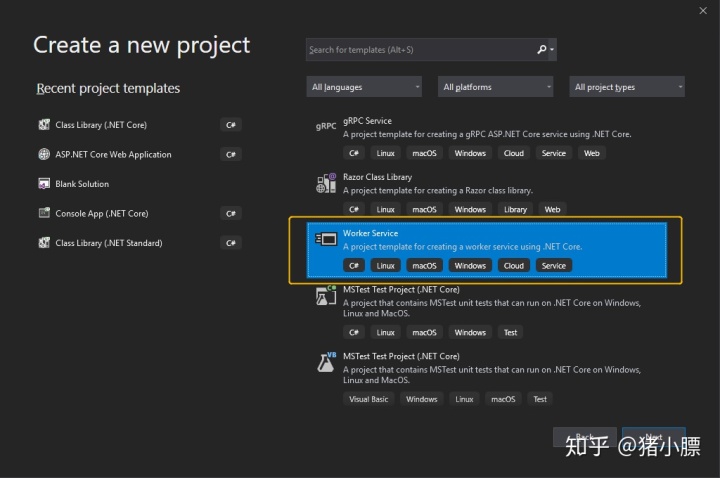This screenshot has width=720, height=478.
Task: Click the Test tag under Visual Basic MSTest project
Action: [x=540, y=399]
